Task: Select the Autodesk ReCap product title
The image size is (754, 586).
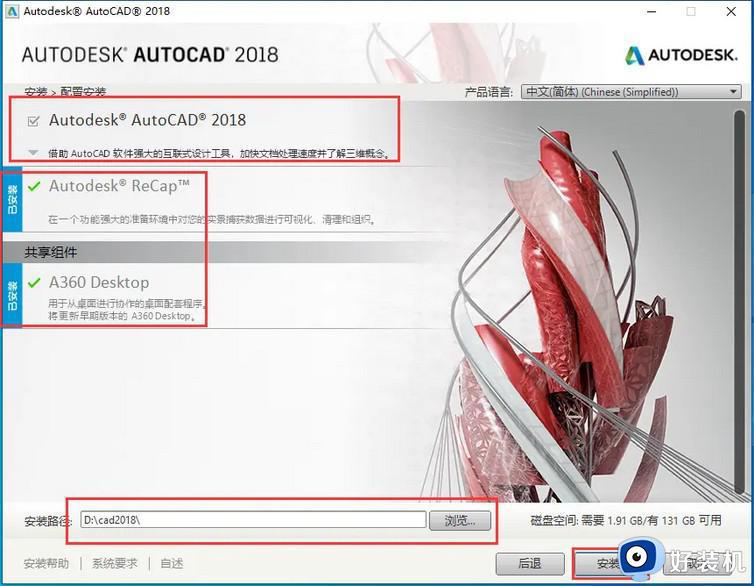Action: [119, 186]
